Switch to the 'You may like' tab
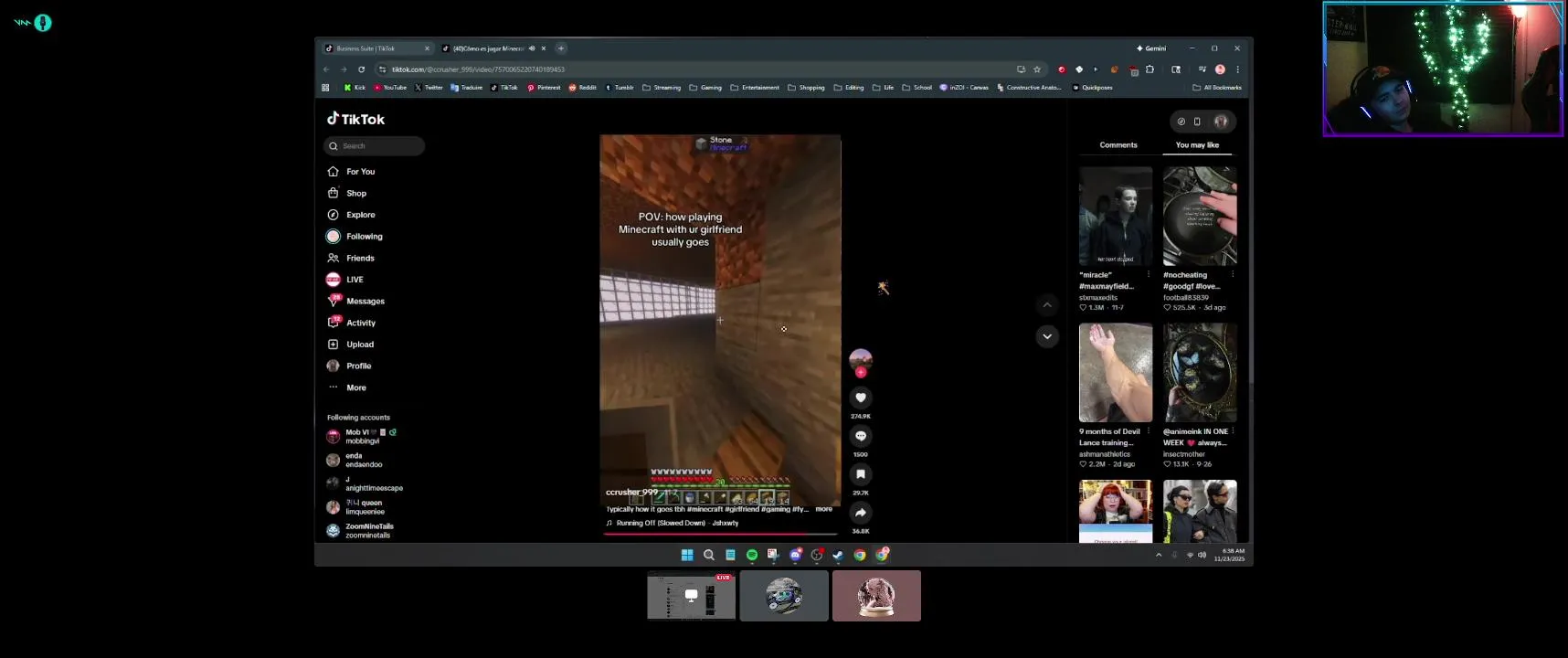This screenshot has height=658, width=1568. [1197, 145]
